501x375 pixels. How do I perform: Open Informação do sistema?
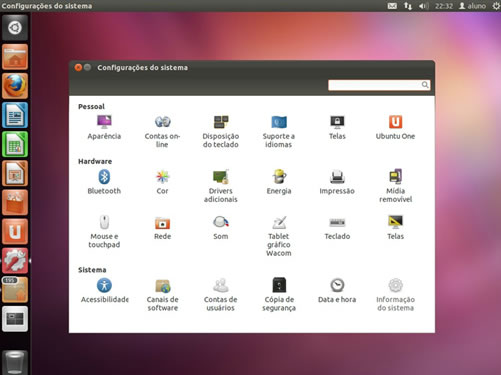click(x=395, y=295)
